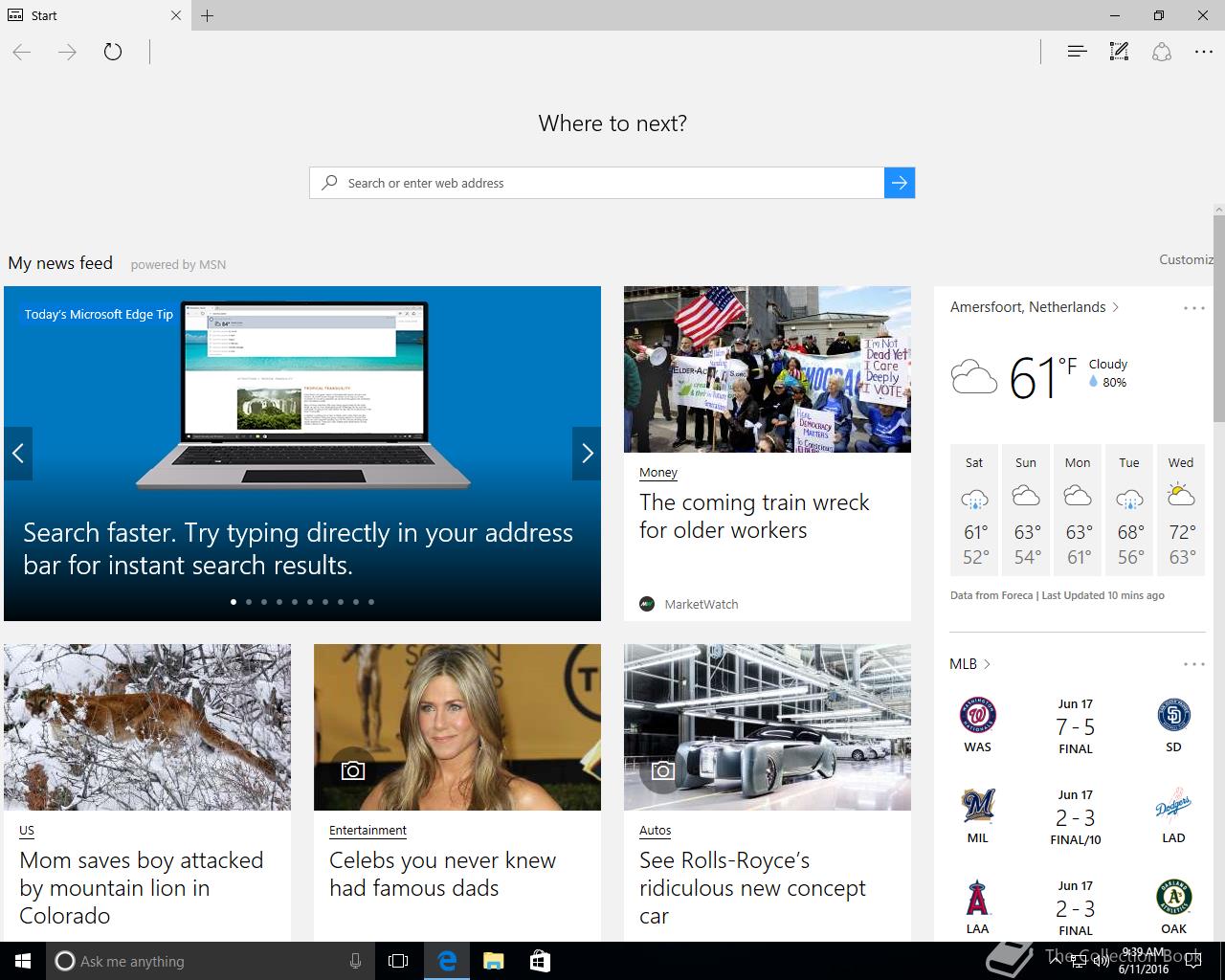This screenshot has height=980, width=1225.
Task: Select the last carousel dot indicator
Action: pos(371,602)
